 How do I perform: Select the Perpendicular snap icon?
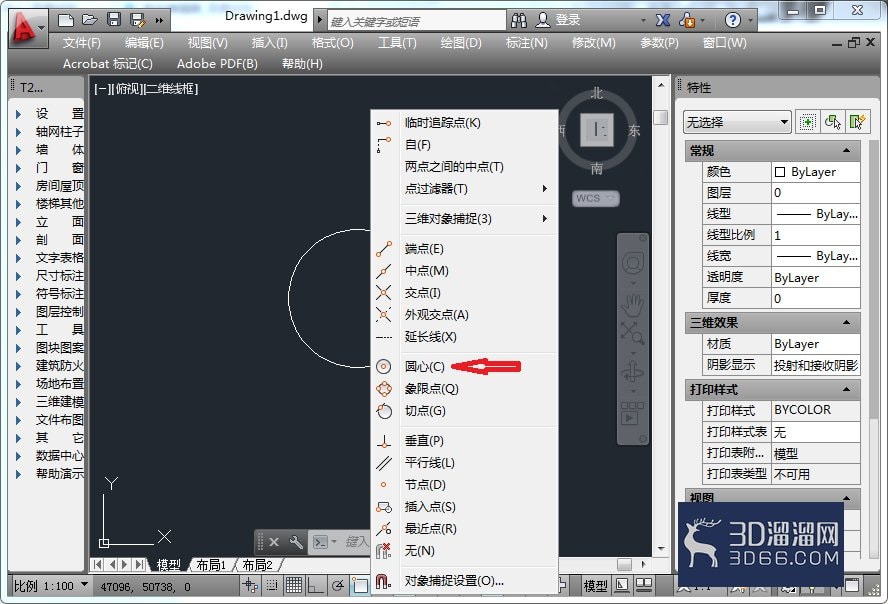pyautogui.click(x=384, y=441)
